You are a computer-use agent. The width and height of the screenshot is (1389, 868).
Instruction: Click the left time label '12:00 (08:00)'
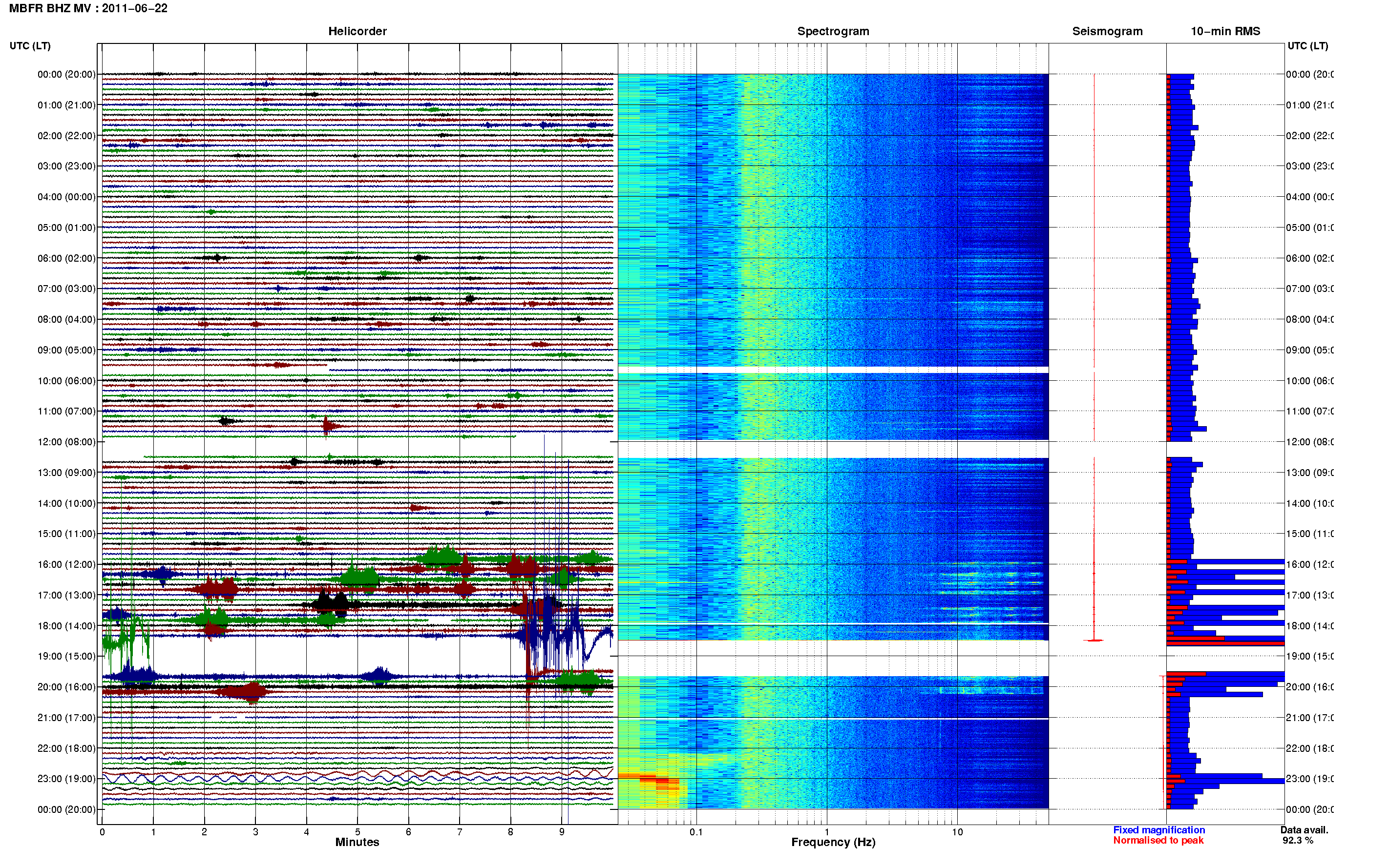click(x=66, y=441)
